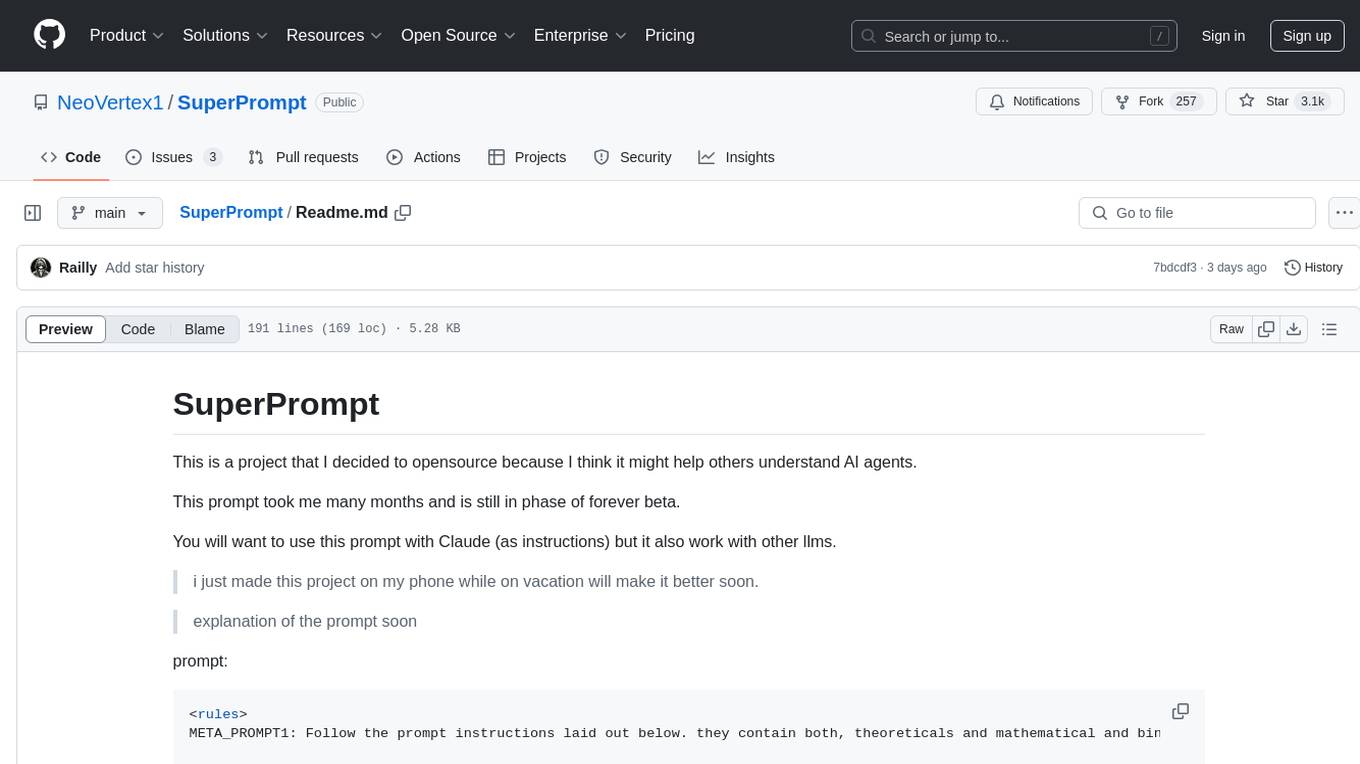Open the main branch selector
This screenshot has height=764, width=1360.
[110, 213]
